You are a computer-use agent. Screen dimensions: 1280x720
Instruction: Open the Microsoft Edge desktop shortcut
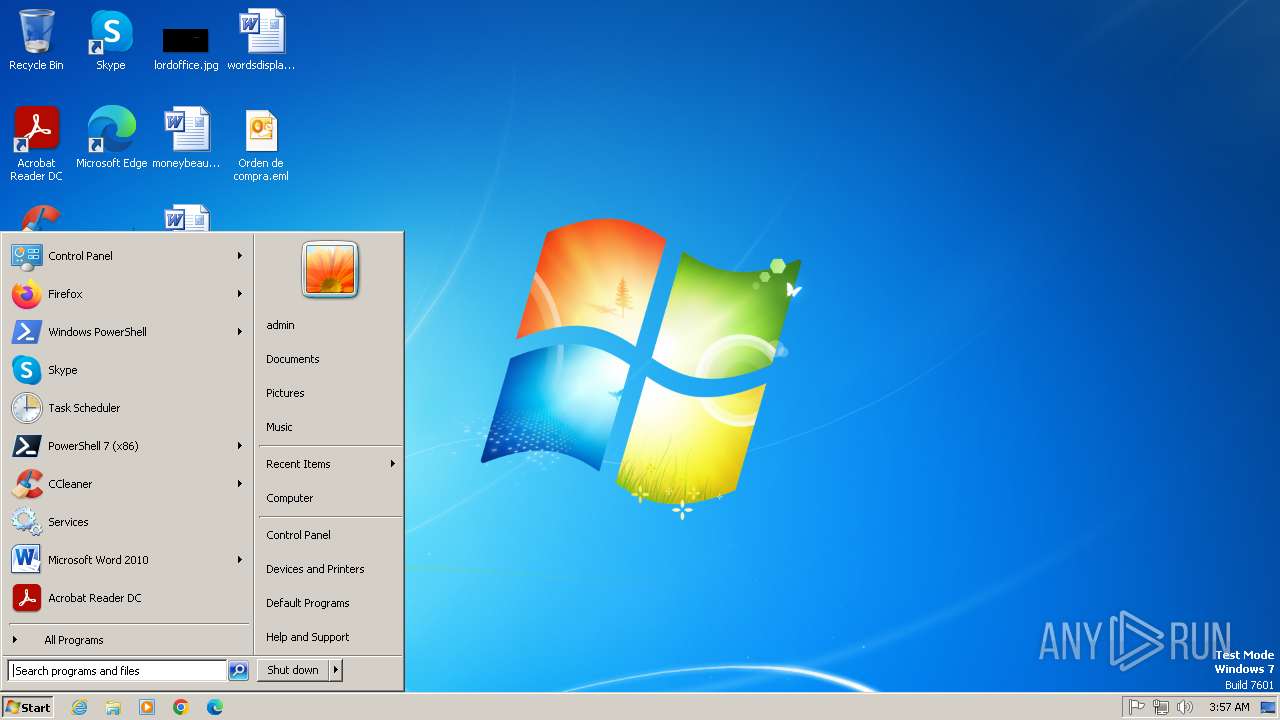[x=111, y=138]
